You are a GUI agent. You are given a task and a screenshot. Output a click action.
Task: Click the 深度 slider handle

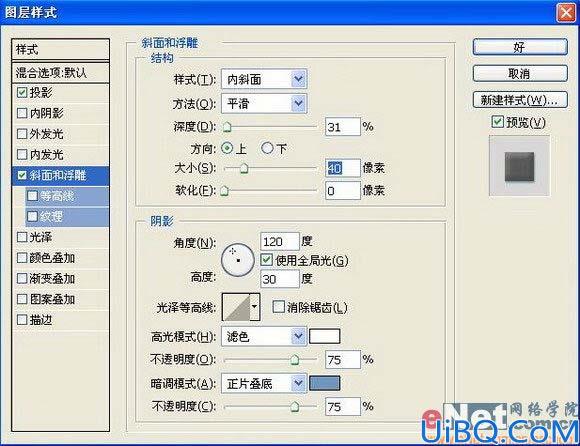click(x=227, y=127)
